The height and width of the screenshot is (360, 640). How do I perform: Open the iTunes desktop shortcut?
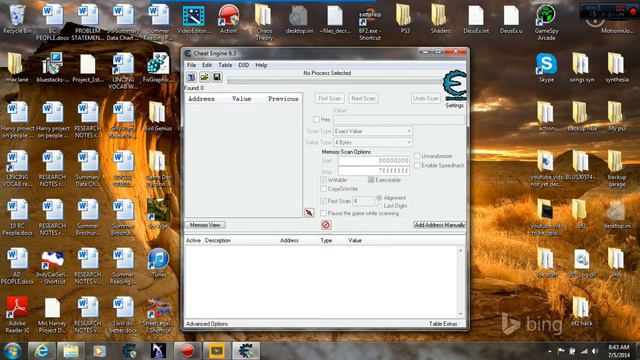pos(158,262)
